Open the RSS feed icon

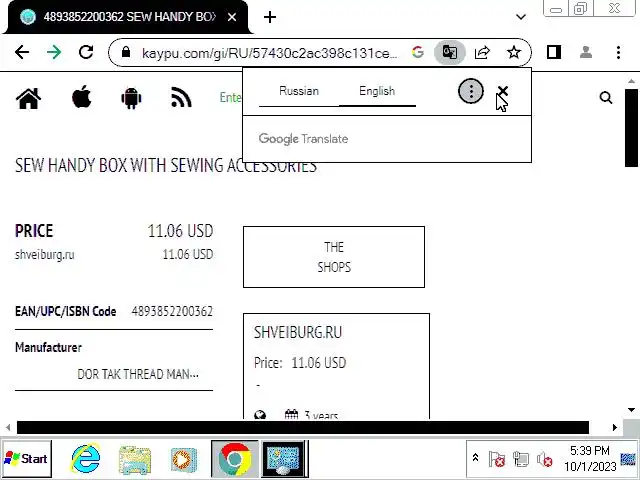(181, 98)
